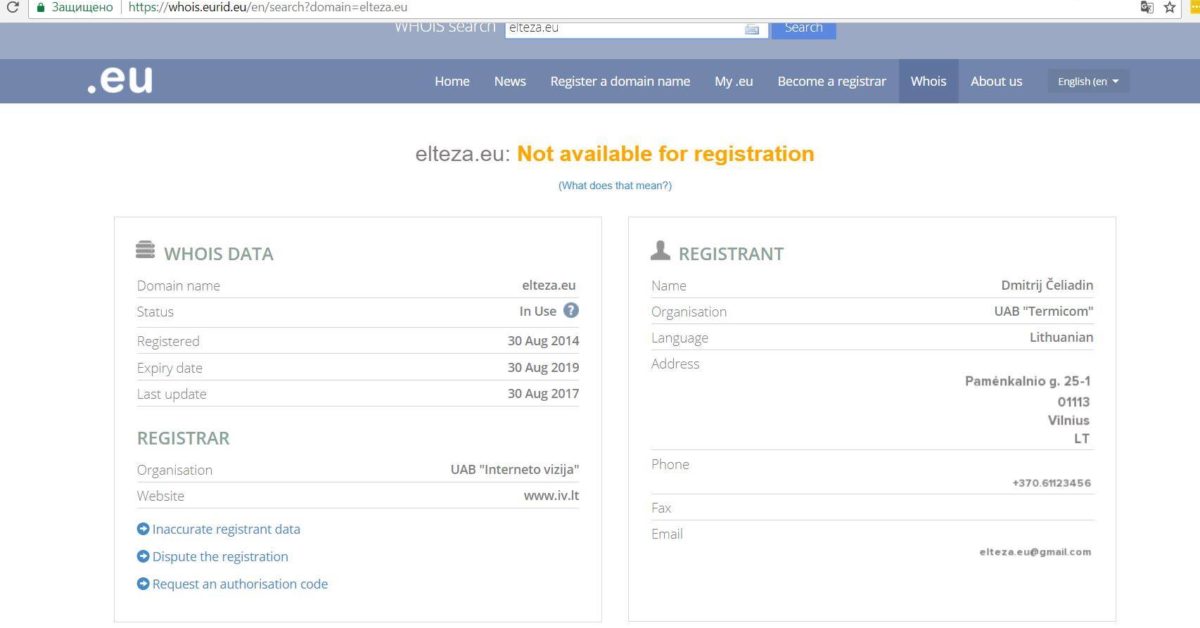Open the English language dropdown
Image resolution: width=1200 pixels, height=628 pixels.
click(x=1088, y=81)
